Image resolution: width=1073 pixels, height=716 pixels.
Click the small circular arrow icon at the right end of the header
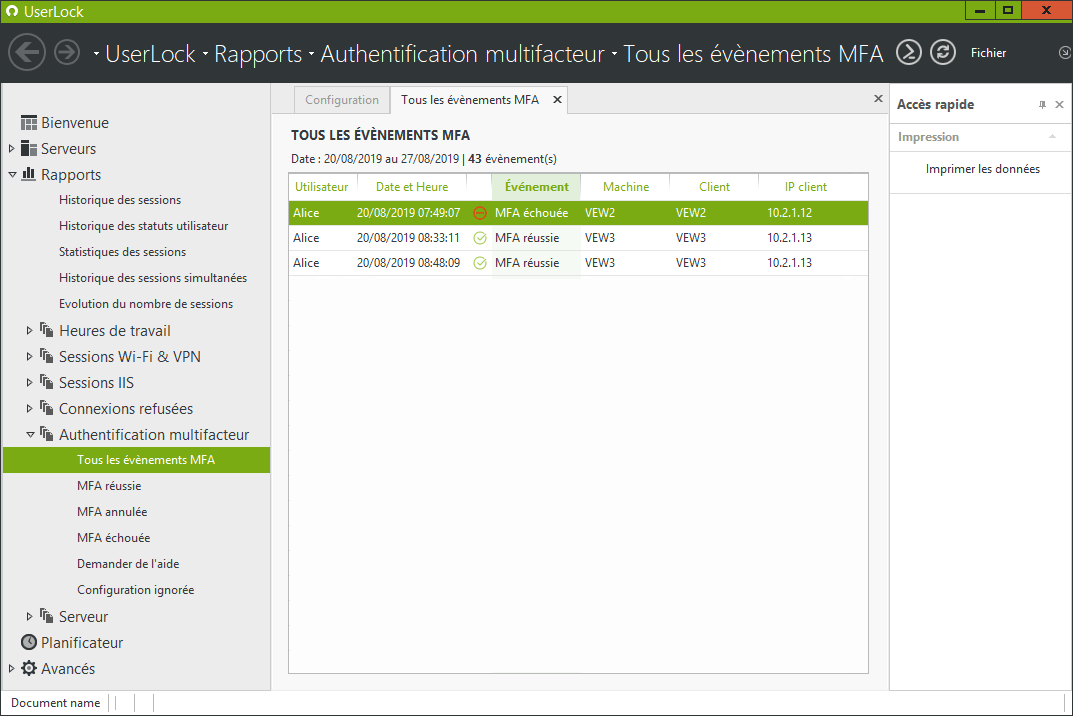tap(1065, 52)
